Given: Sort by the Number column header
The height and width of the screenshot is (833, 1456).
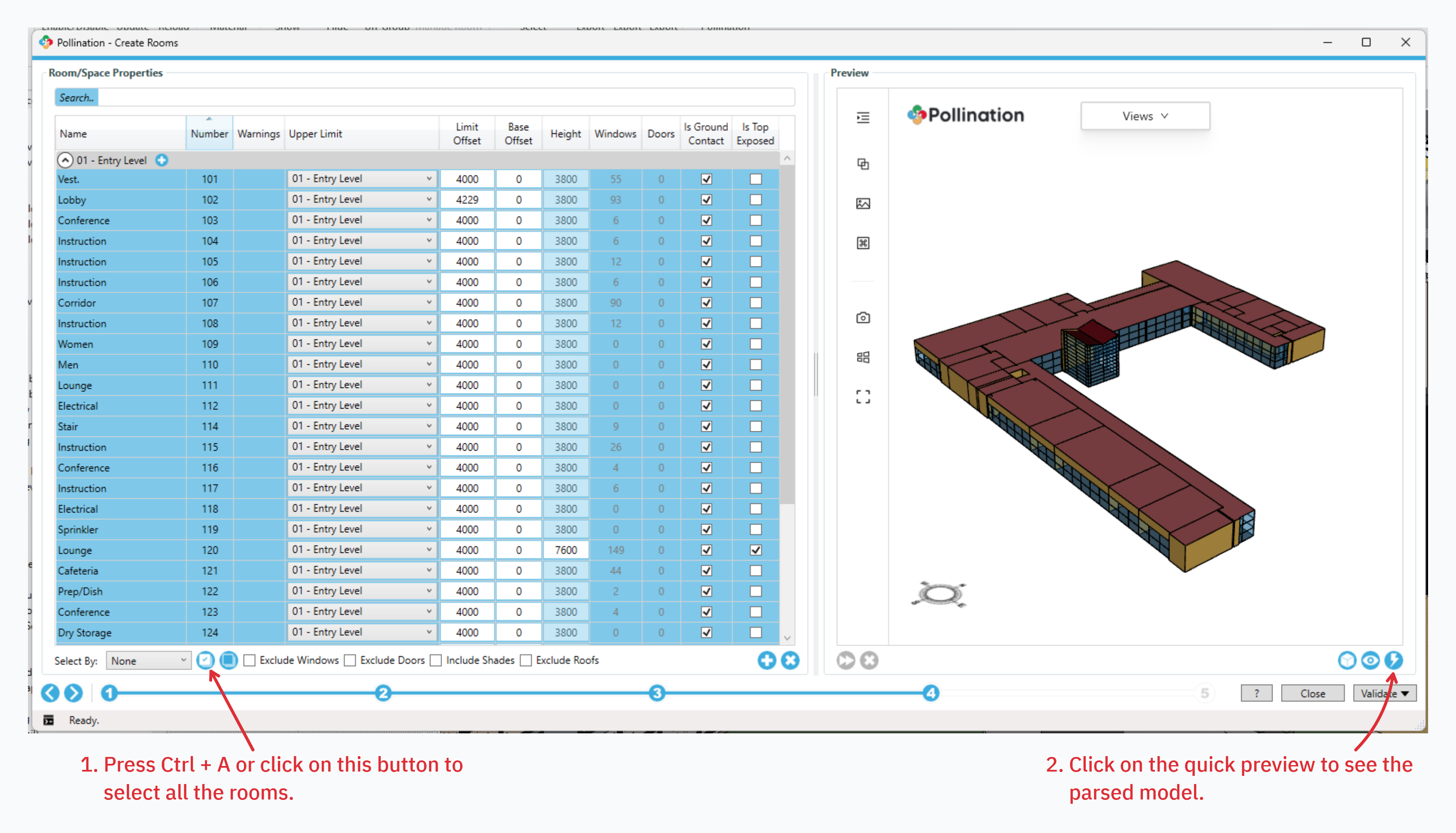Looking at the screenshot, I should [209, 133].
